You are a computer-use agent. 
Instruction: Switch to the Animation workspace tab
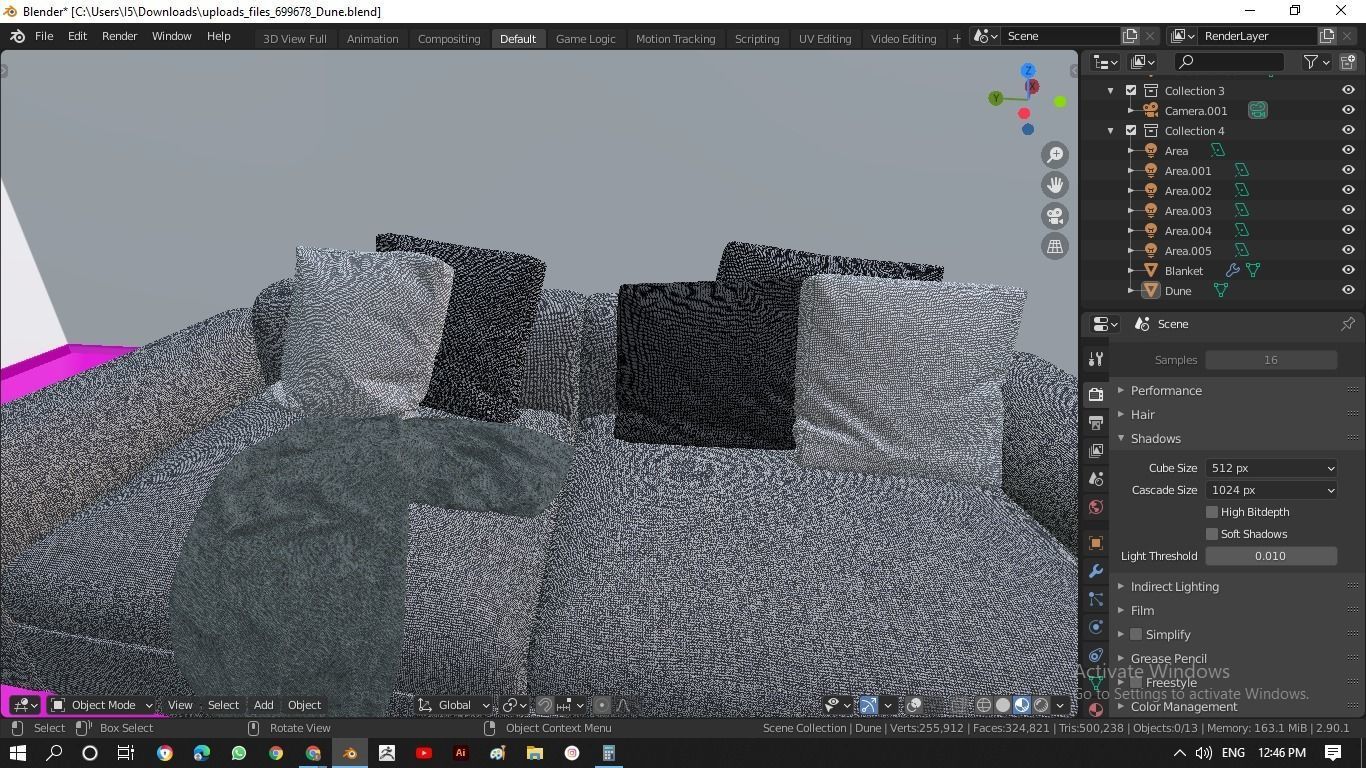(x=372, y=38)
